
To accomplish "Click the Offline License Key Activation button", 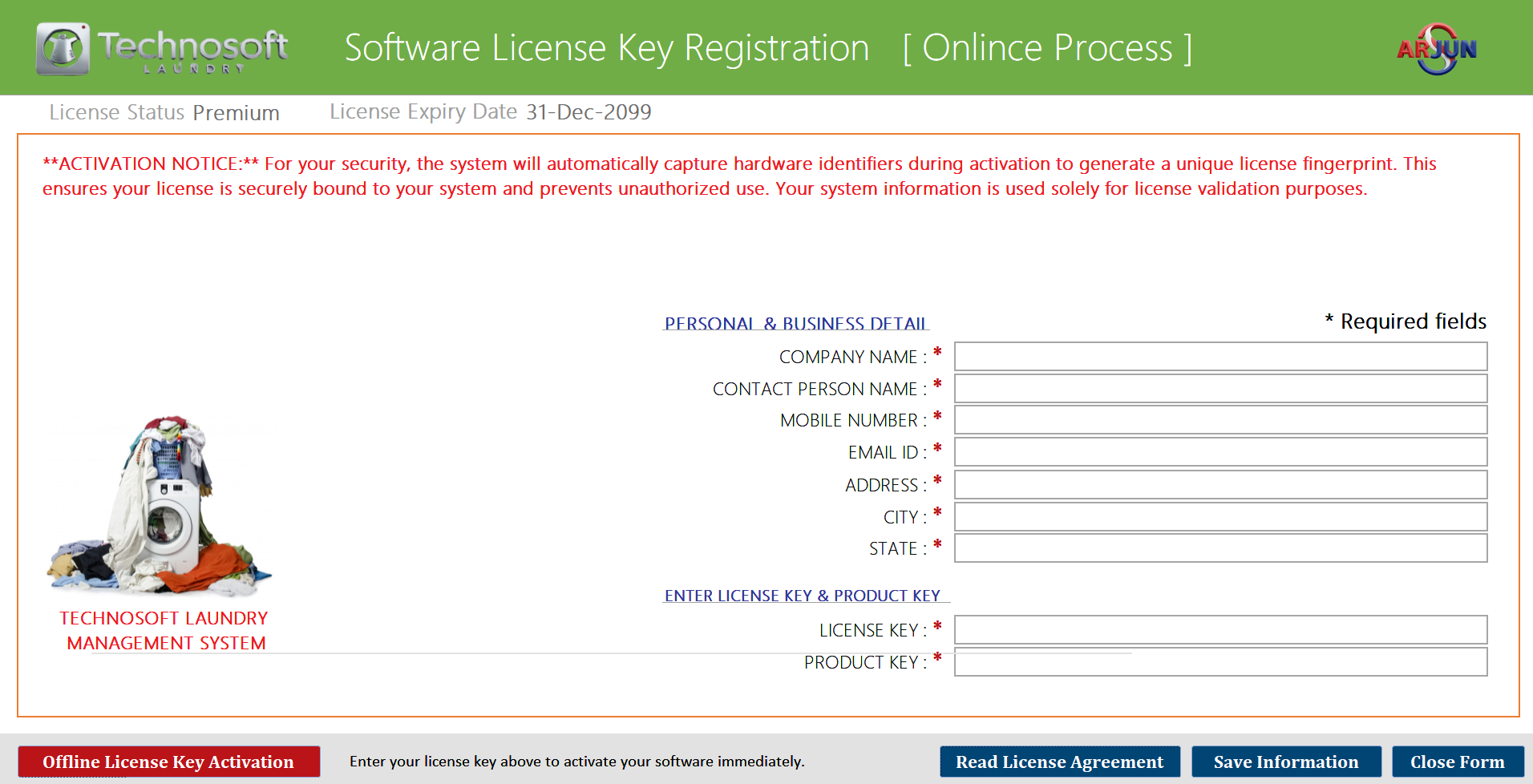I will (168, 761).
